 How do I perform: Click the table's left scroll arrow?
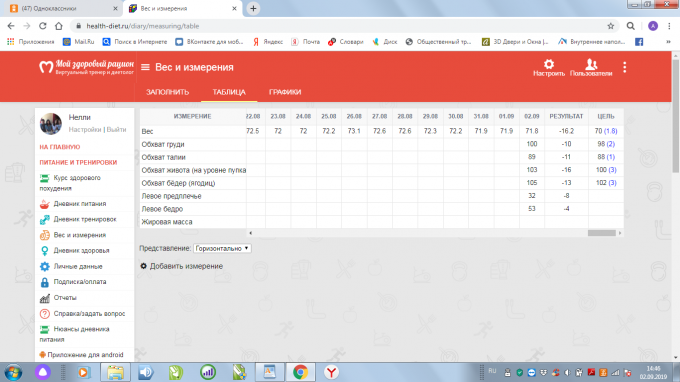coord(250,233)
